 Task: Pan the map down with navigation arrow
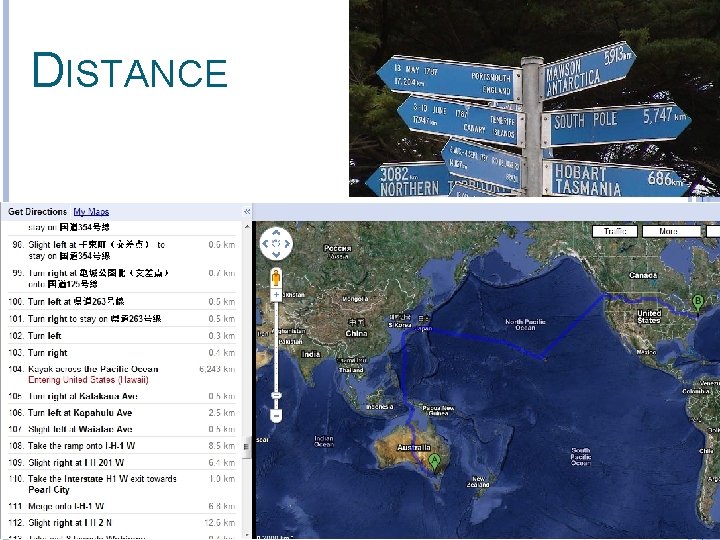tap(276, 254)
